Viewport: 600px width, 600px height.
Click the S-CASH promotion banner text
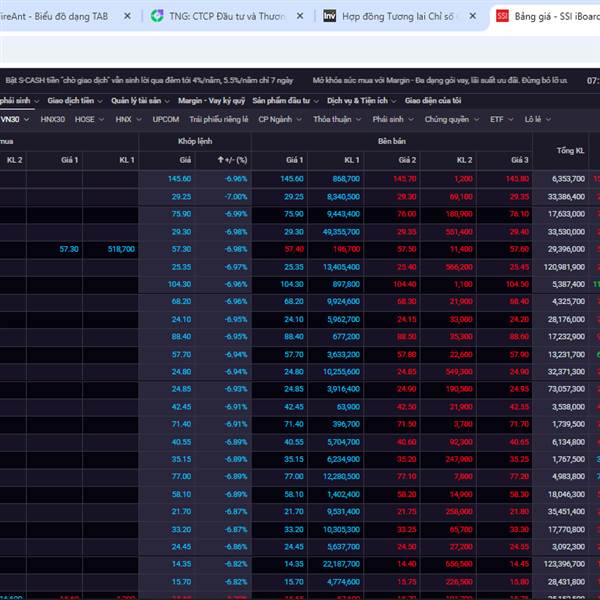tap(152, 78)
